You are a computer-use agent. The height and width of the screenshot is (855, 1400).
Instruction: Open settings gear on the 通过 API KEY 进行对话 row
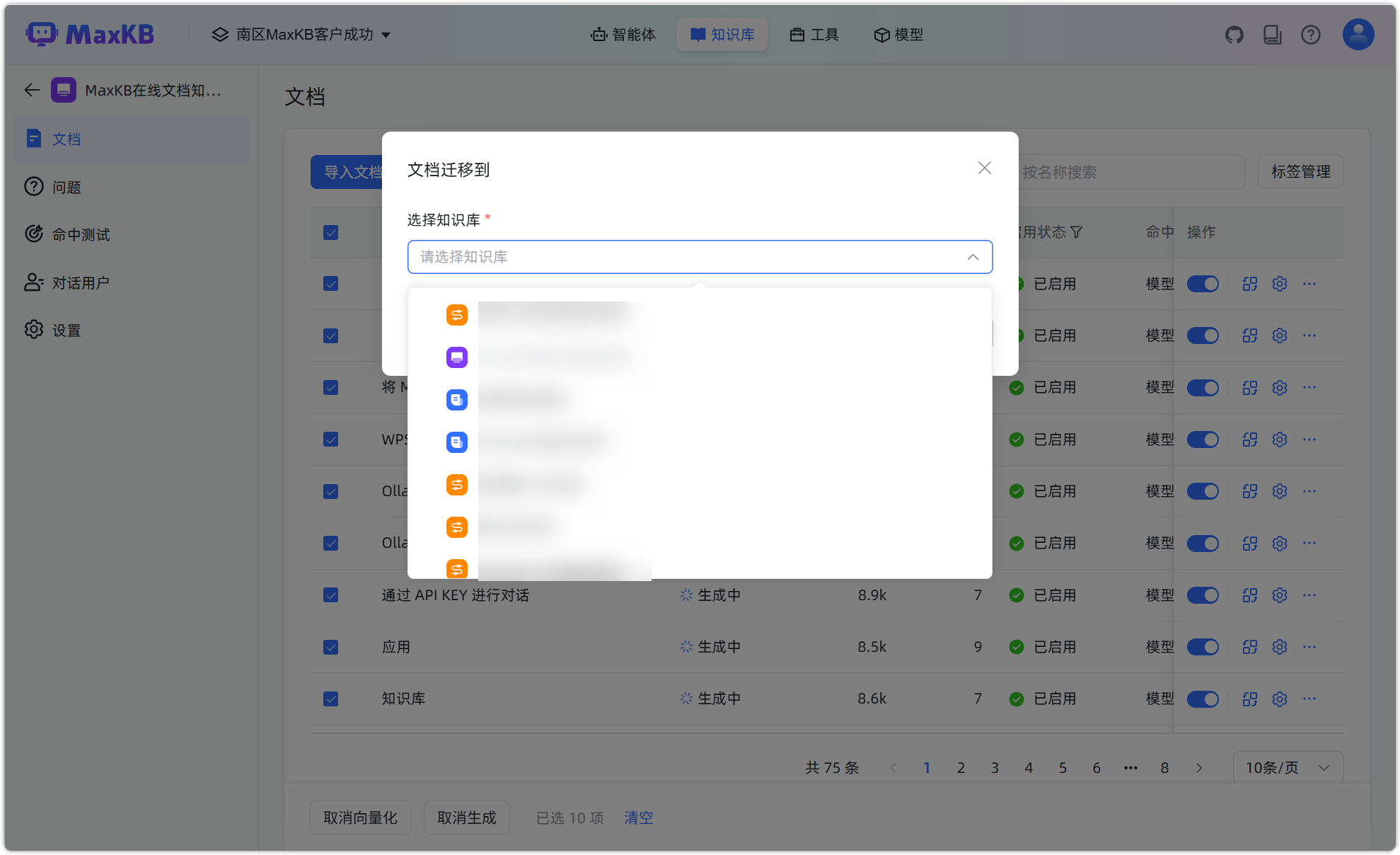1279,595
